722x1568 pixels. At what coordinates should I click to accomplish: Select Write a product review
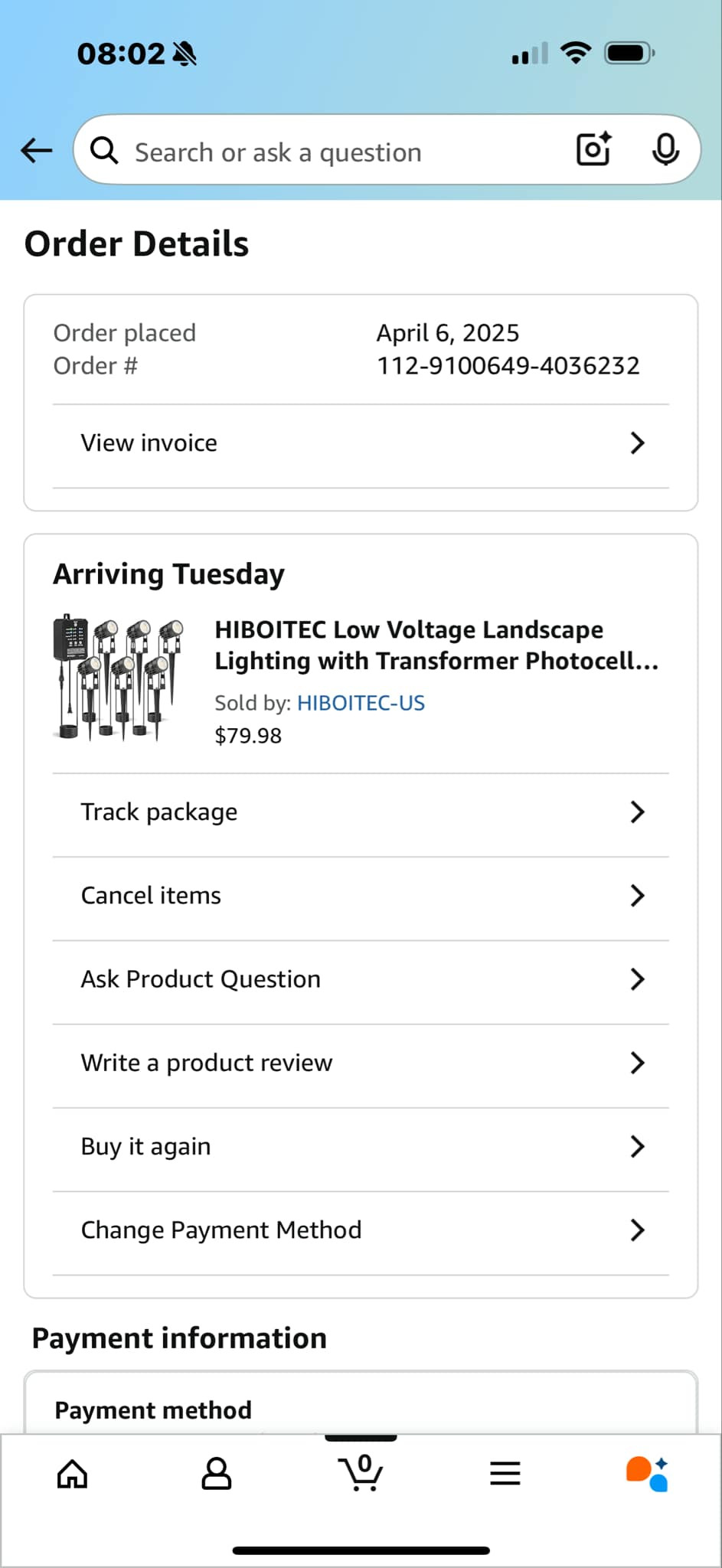click(207, 1063)
